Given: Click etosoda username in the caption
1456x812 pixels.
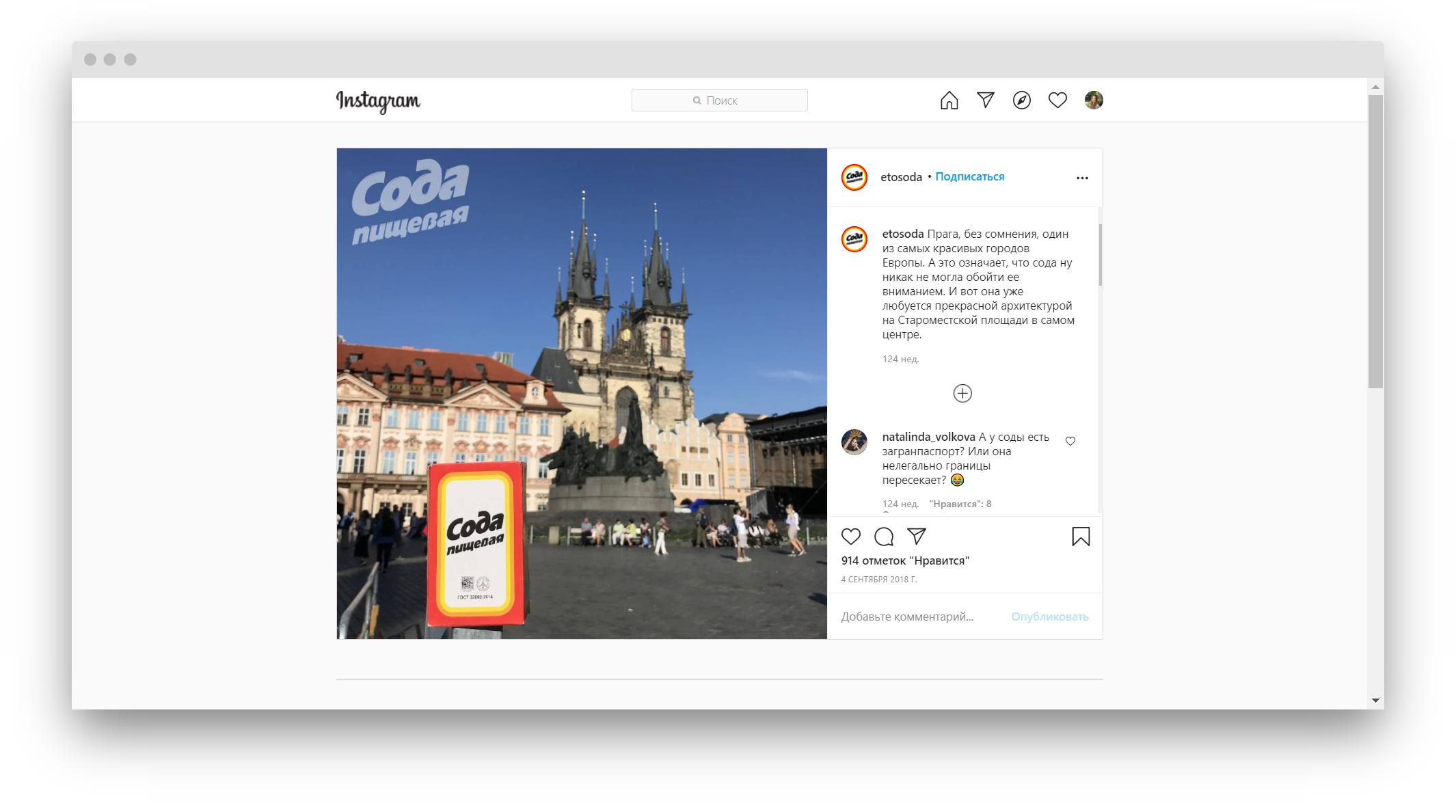Looking at the screenshot, I should 902,234.
